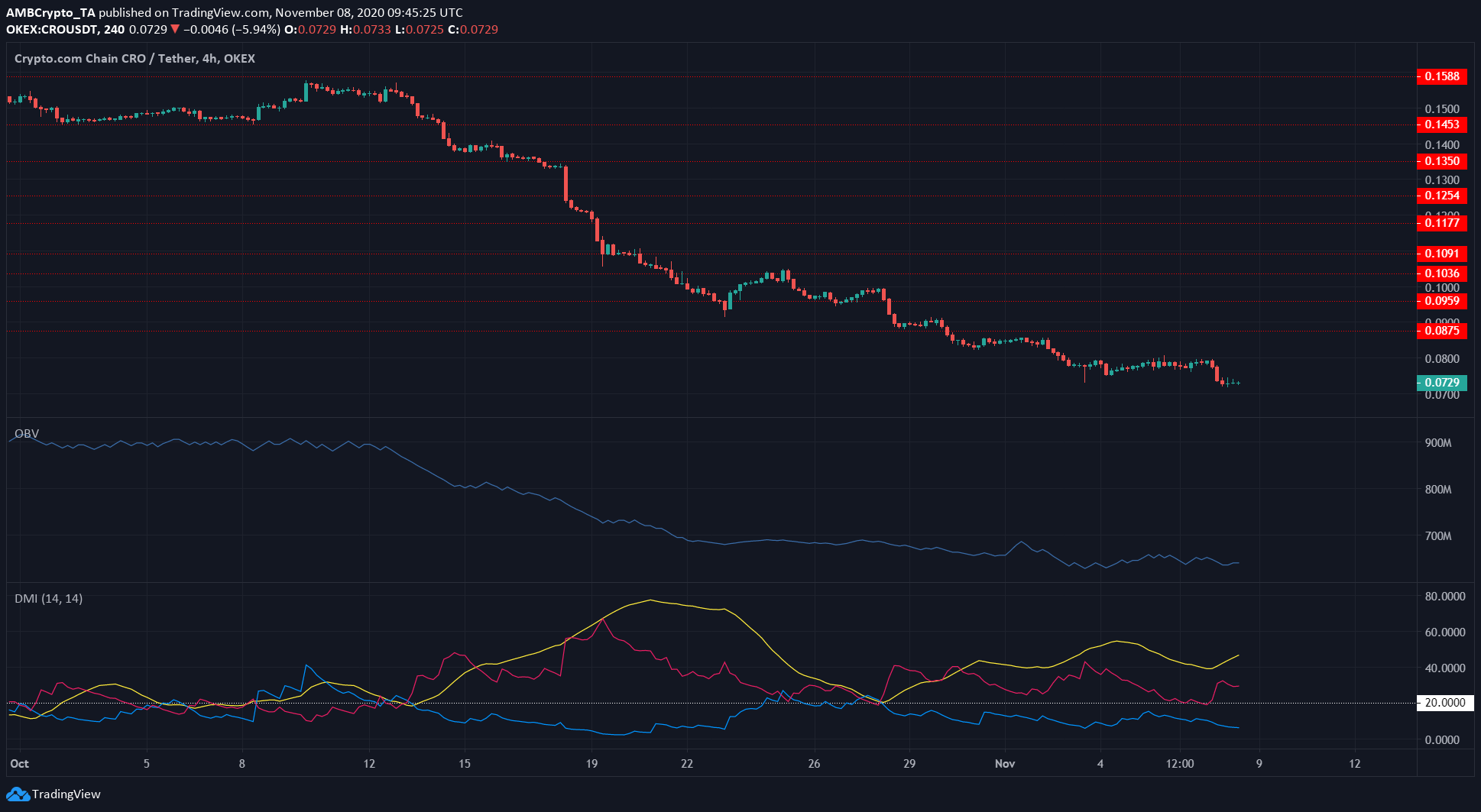Screen dimensions: 1481x812
Task: Click the red 0.1177 price label
Action: click(1442, 223)
